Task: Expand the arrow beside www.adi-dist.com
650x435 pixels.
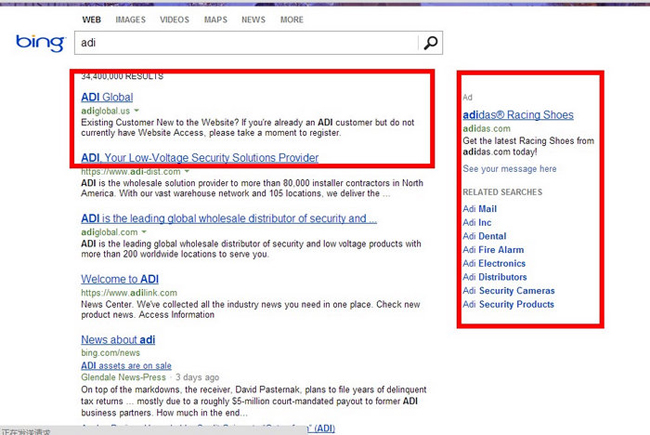Action: 186,172
